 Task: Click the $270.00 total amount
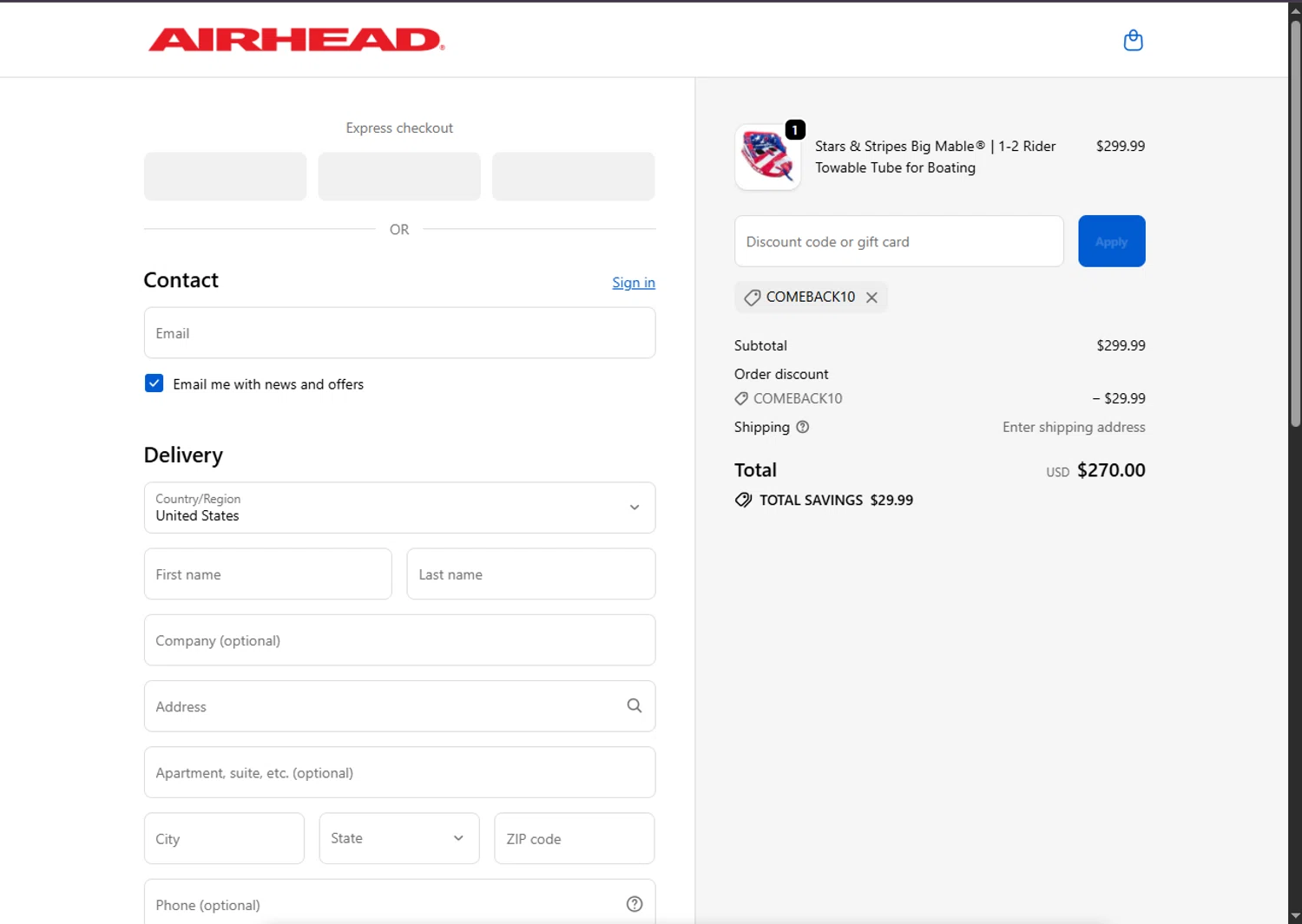pos(1111,470)
